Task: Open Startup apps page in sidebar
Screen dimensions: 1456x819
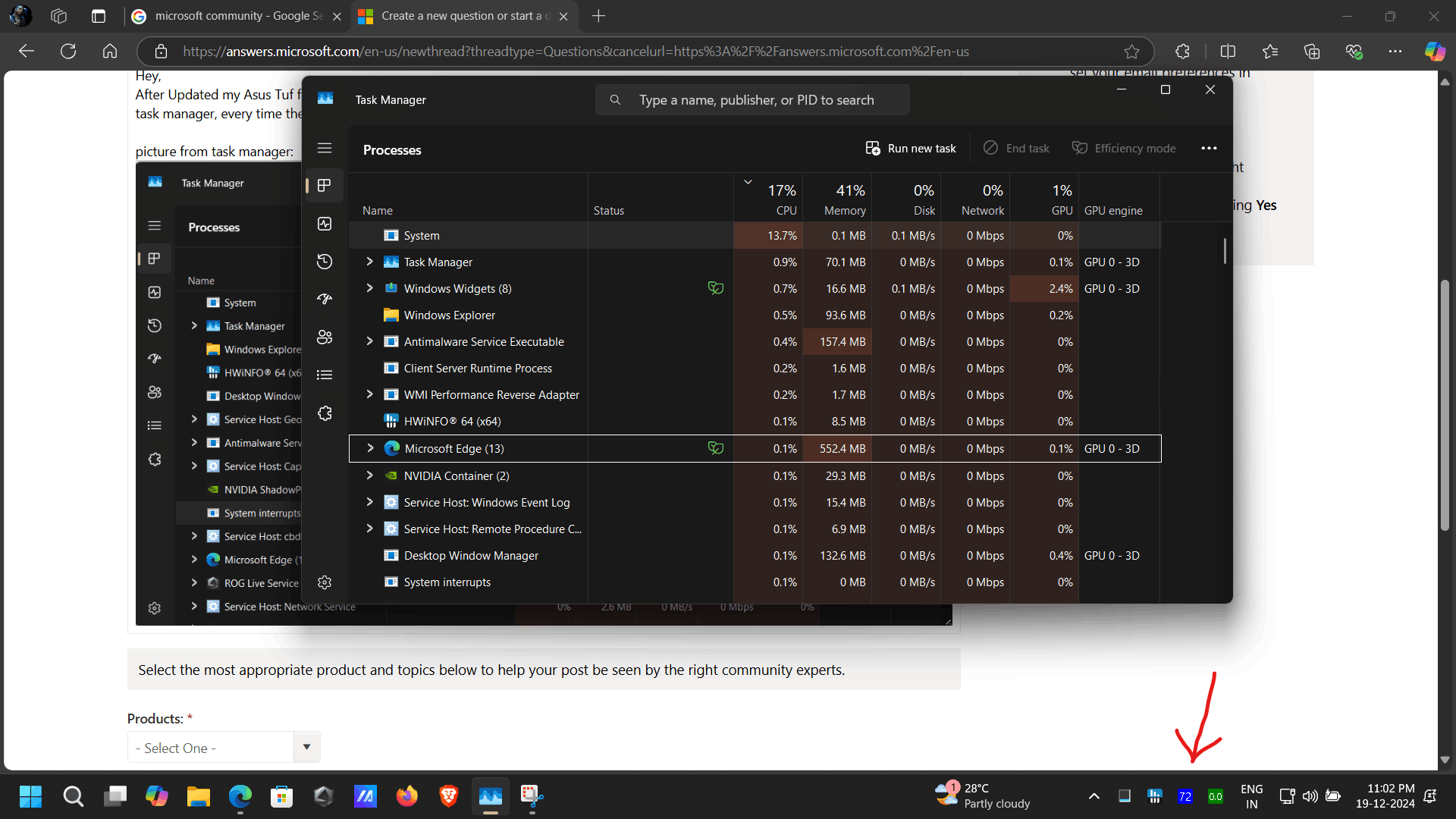Action: click(x=325, y=300)
